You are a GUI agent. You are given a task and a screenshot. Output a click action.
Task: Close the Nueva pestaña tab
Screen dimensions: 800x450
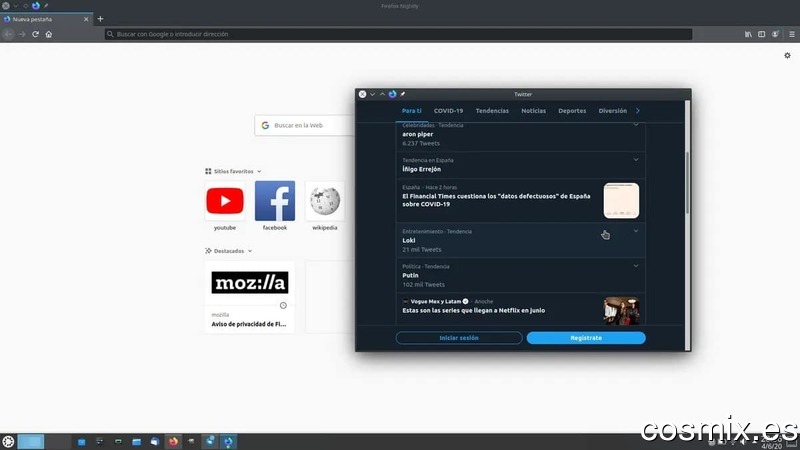(x=86, y=19)
